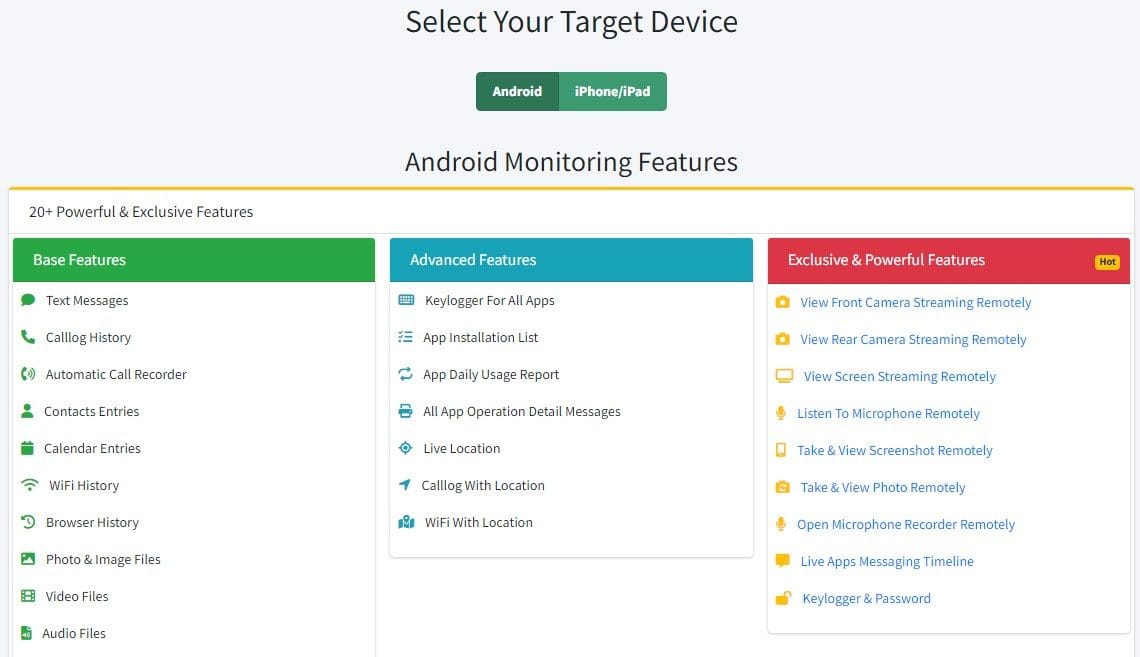
Task: Select the Android device toggle
Action: coord(517,91)
